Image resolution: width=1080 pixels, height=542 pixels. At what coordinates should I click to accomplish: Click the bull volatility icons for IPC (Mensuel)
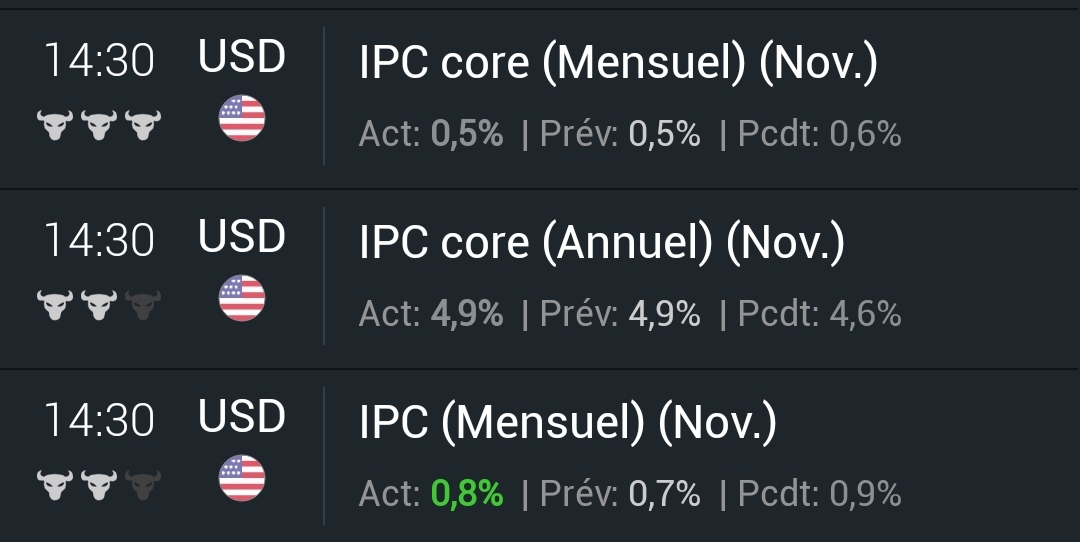pyautogui.click(x=99, y=485)
